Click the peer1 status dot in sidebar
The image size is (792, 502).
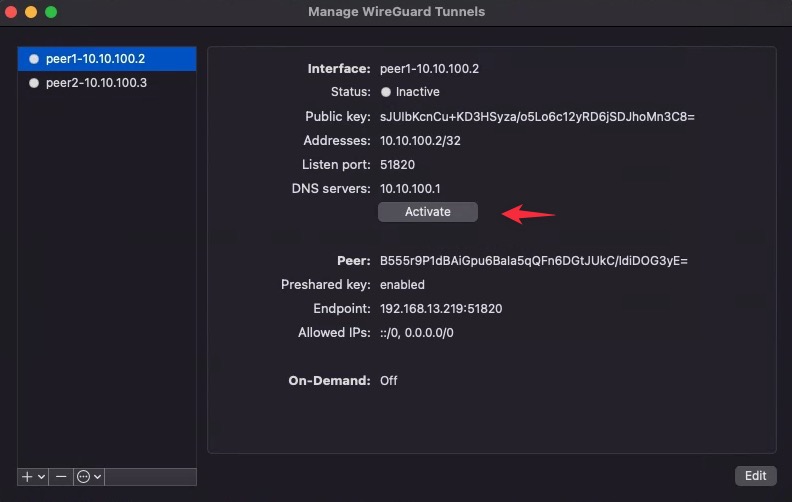coord(34,59)
